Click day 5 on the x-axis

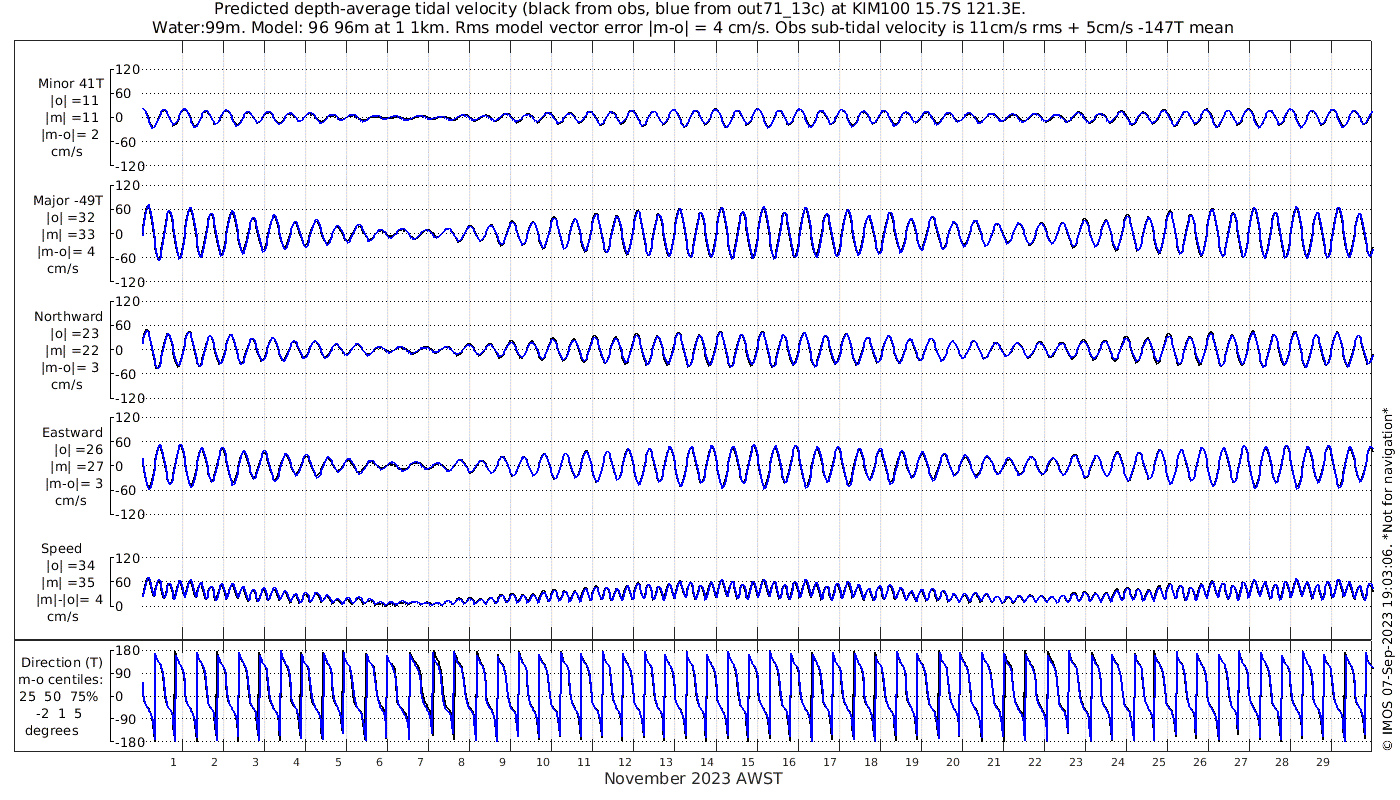[x=338, y=762]
